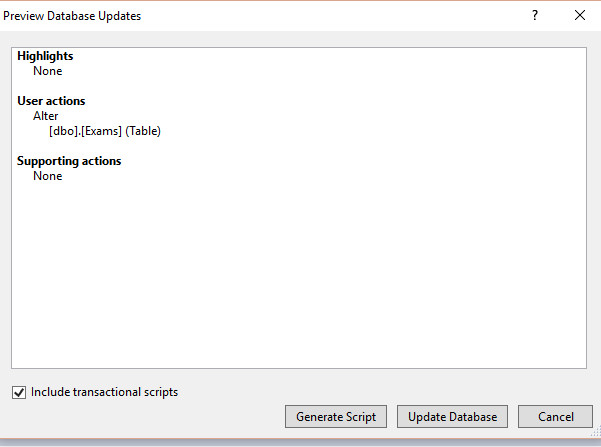Click the checkmark beside Include transactional scripts

[19, 393]
